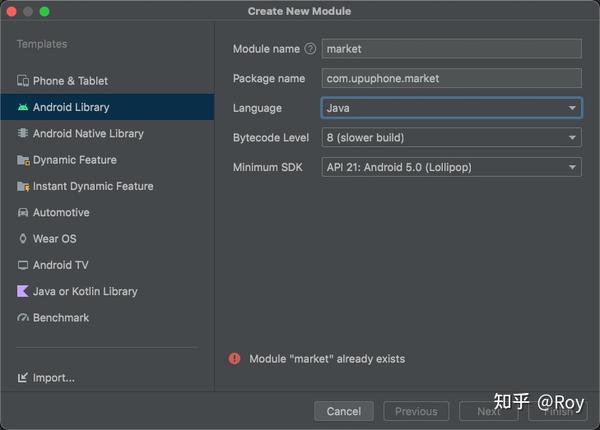Select the Dynamic Feature folder icon

(23, 160)
